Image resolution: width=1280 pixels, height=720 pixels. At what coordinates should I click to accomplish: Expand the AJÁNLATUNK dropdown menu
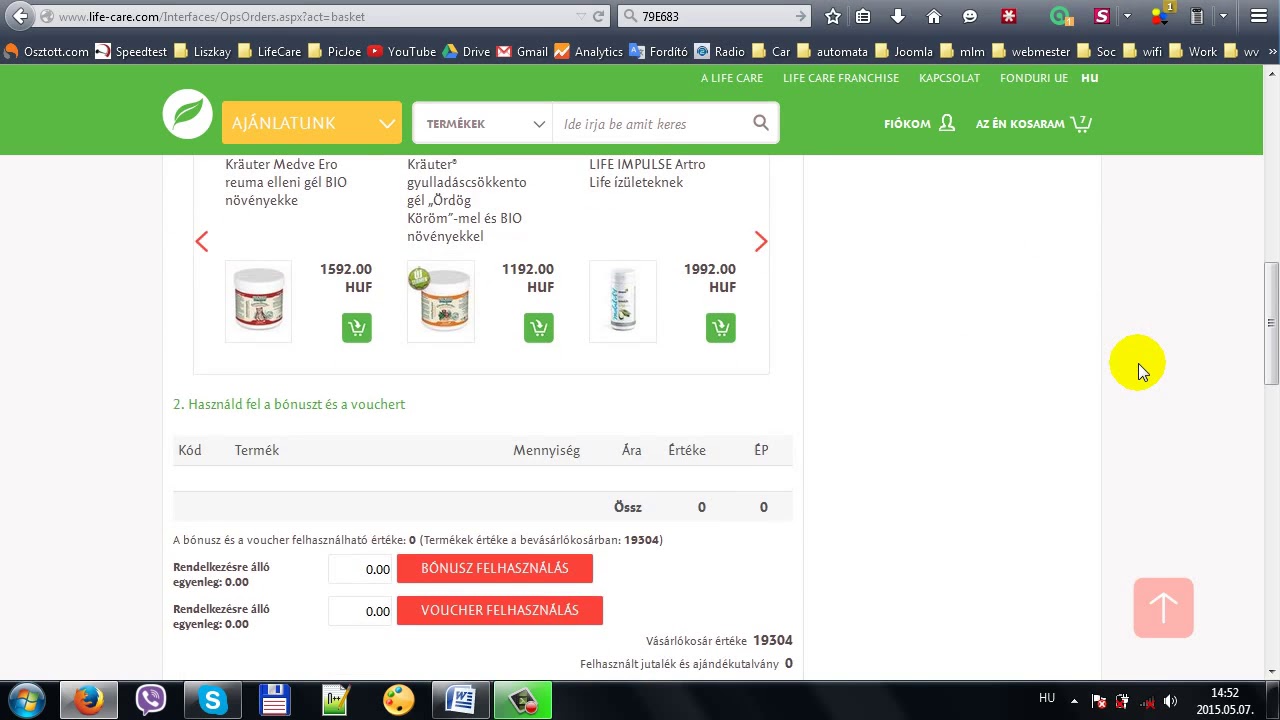(312, 123)
